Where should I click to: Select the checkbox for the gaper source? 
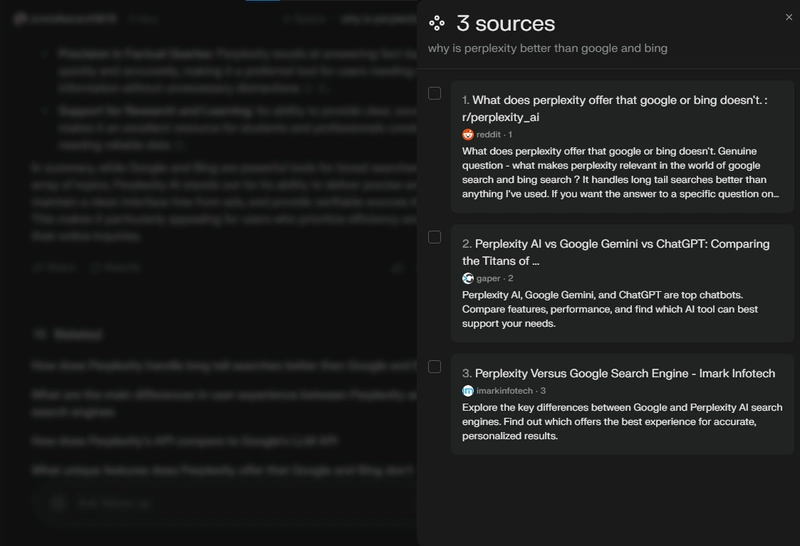[x=434, y=237]
